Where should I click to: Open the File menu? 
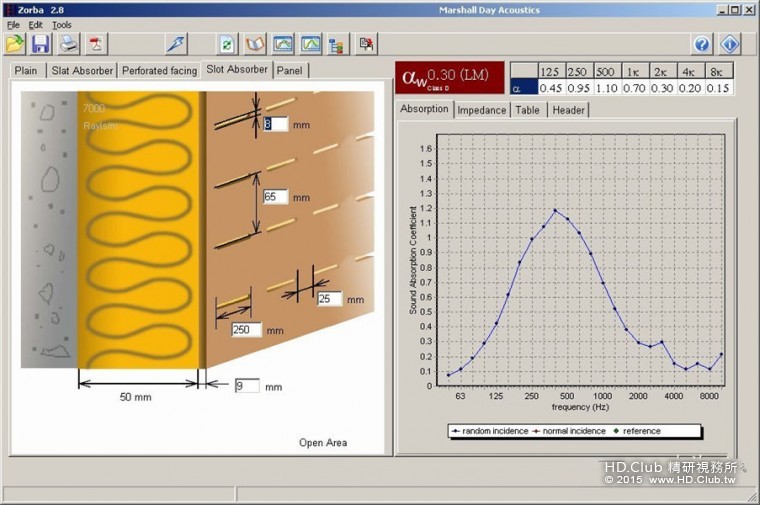[x=13, y=24]
